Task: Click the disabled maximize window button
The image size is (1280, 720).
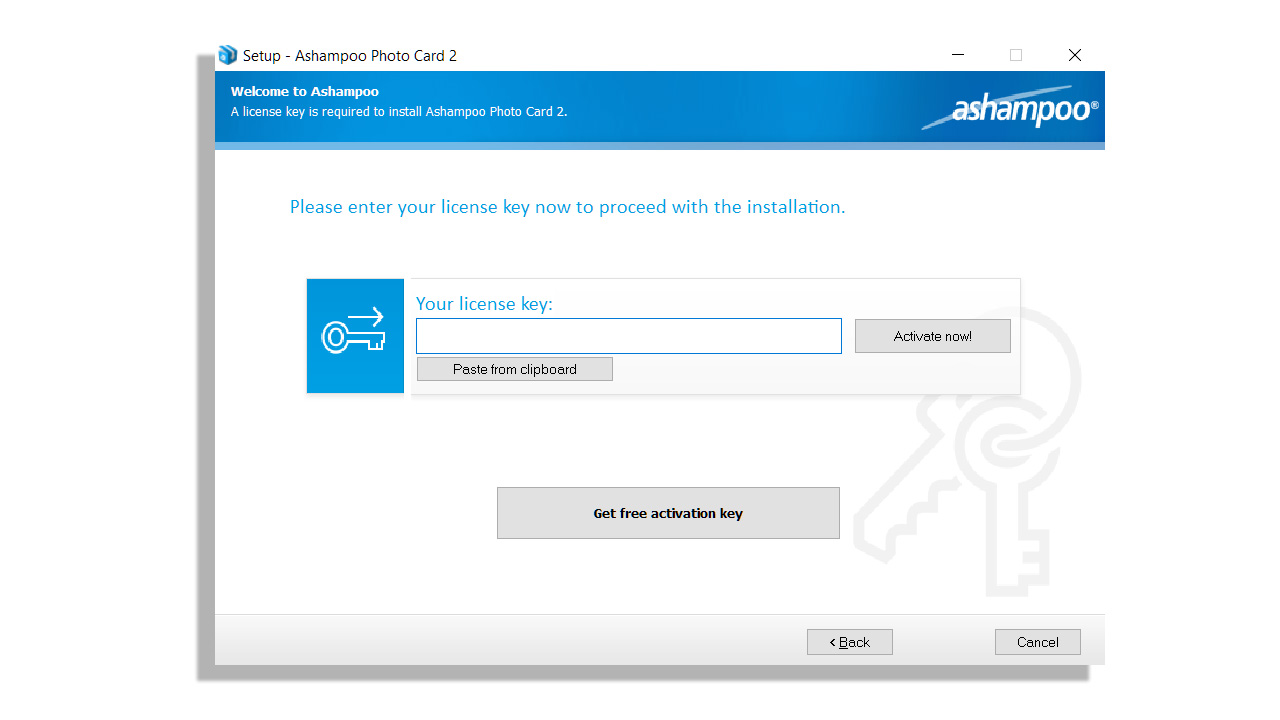Action: pyautogui.click(x=1016, y=55)
